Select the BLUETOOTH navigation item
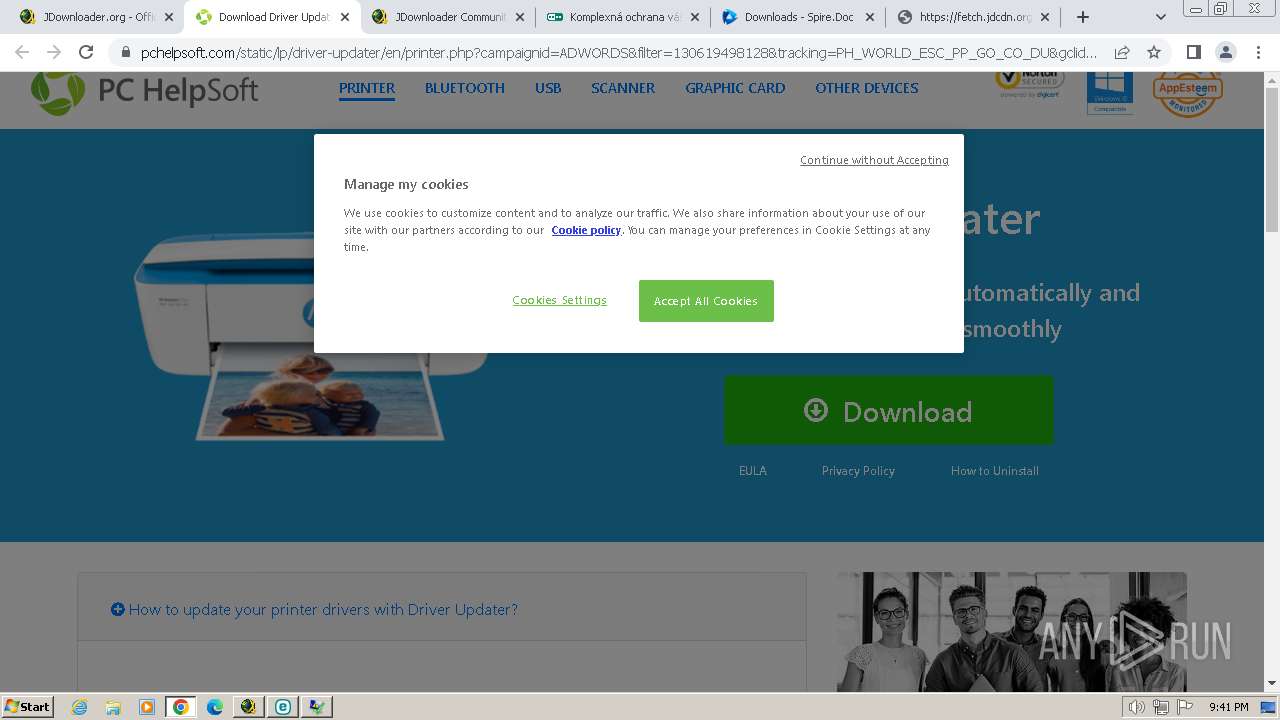The image size is (1280, 720). click(465, 88)
